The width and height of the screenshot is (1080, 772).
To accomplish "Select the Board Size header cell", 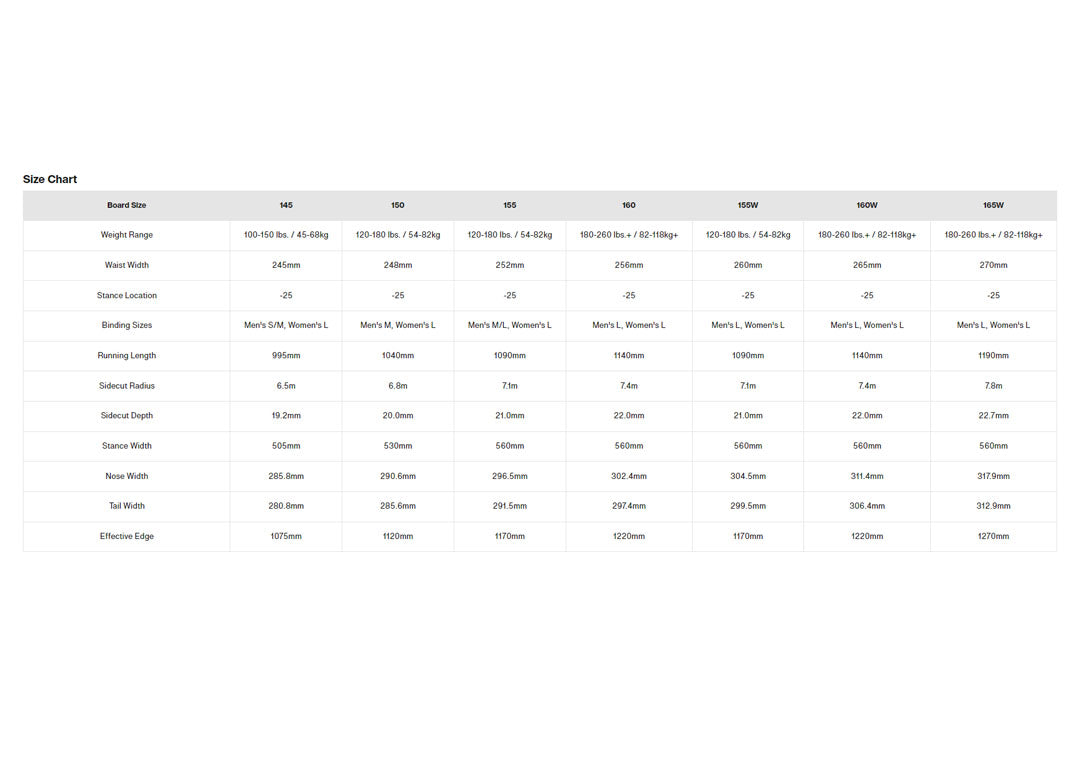I will click(x=127, y=205).
